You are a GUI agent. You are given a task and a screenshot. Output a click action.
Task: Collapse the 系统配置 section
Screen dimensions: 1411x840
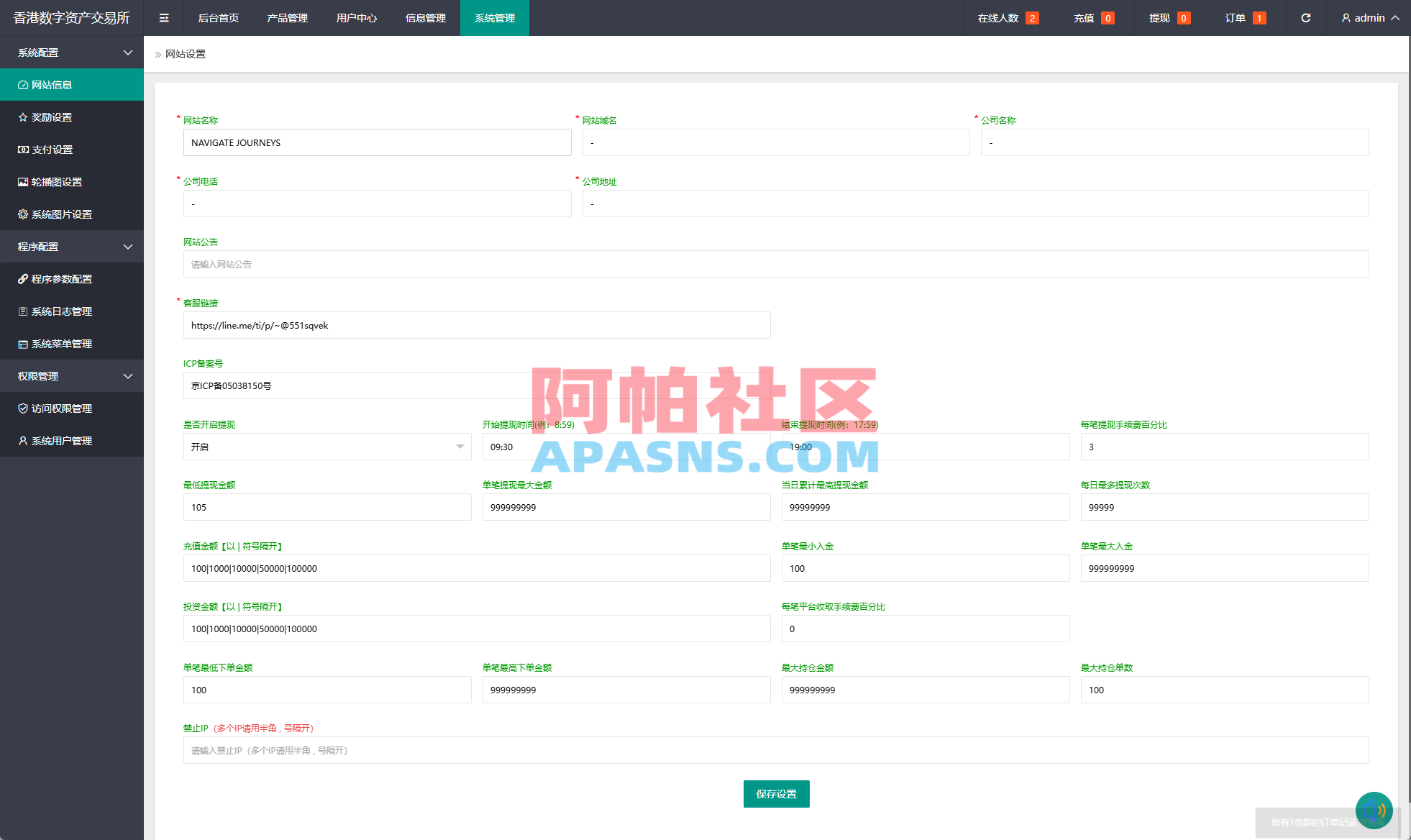[72, 52]
